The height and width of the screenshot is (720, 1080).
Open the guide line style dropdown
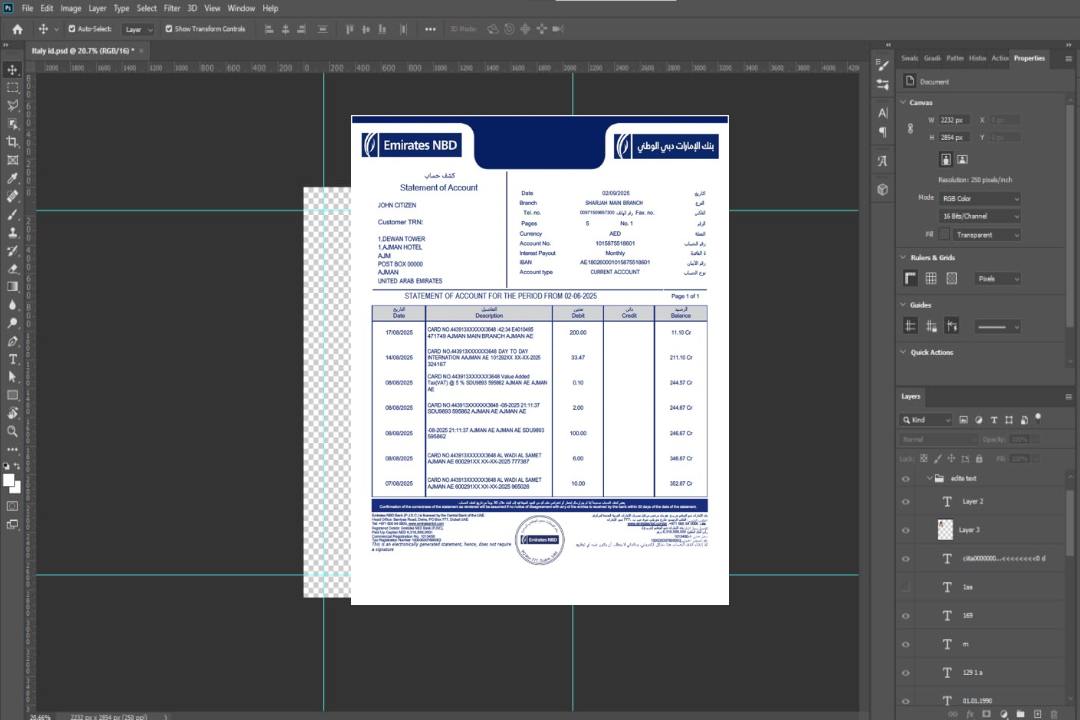(997, 327)
